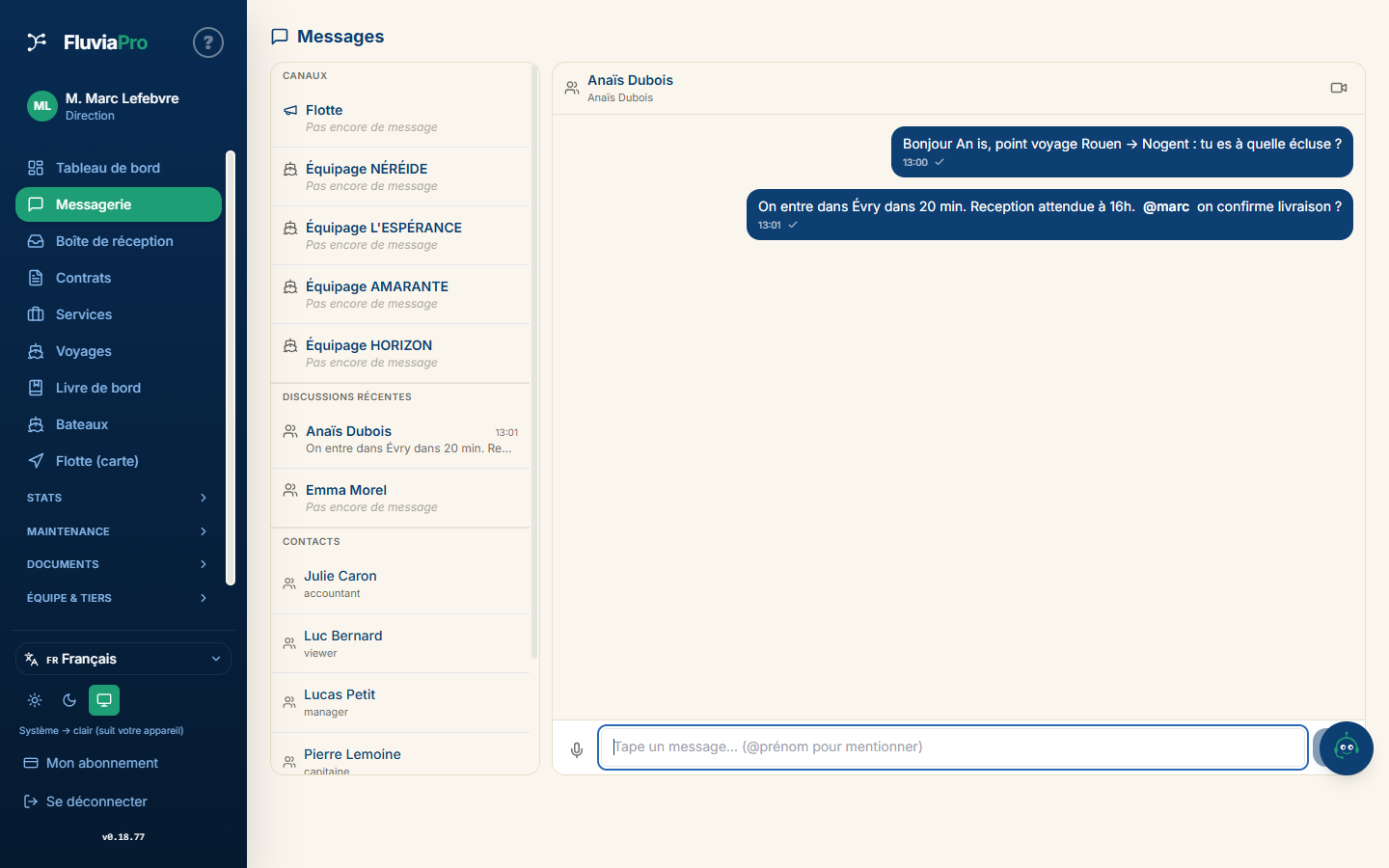Open the Flotte channel
1389x868 pixels.
400,118
